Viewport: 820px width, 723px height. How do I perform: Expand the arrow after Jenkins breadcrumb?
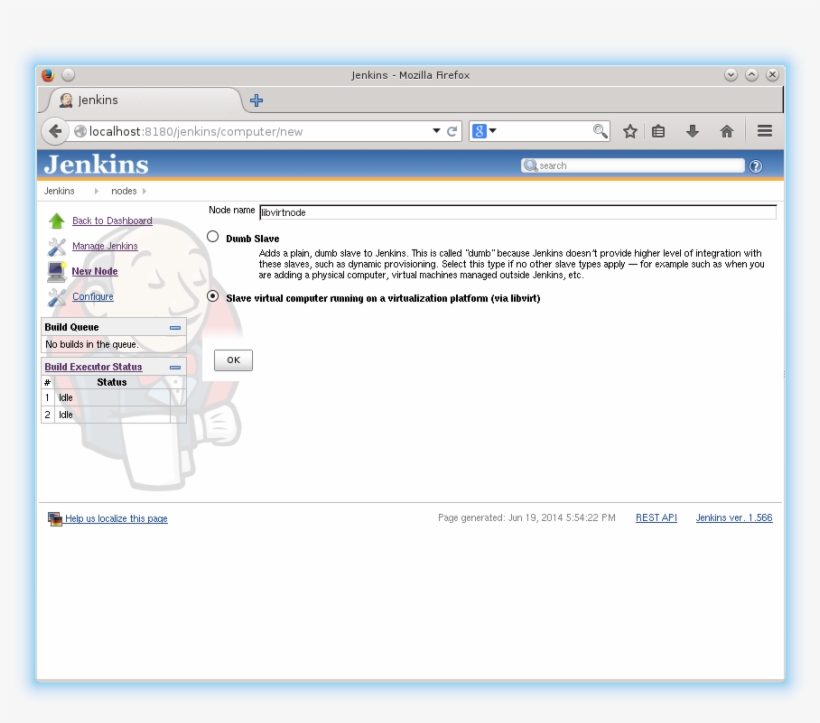click(96, 191)
